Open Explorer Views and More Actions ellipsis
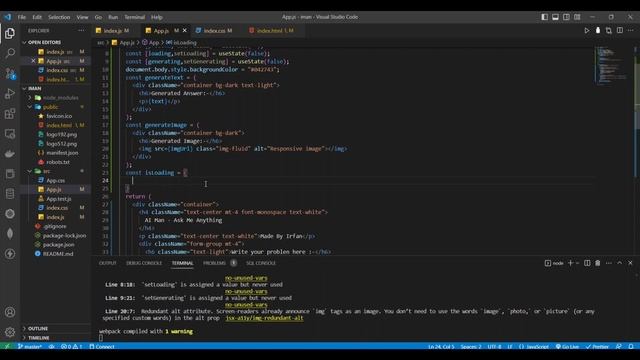Screen dimensions: 640x360 click(81, 31)
